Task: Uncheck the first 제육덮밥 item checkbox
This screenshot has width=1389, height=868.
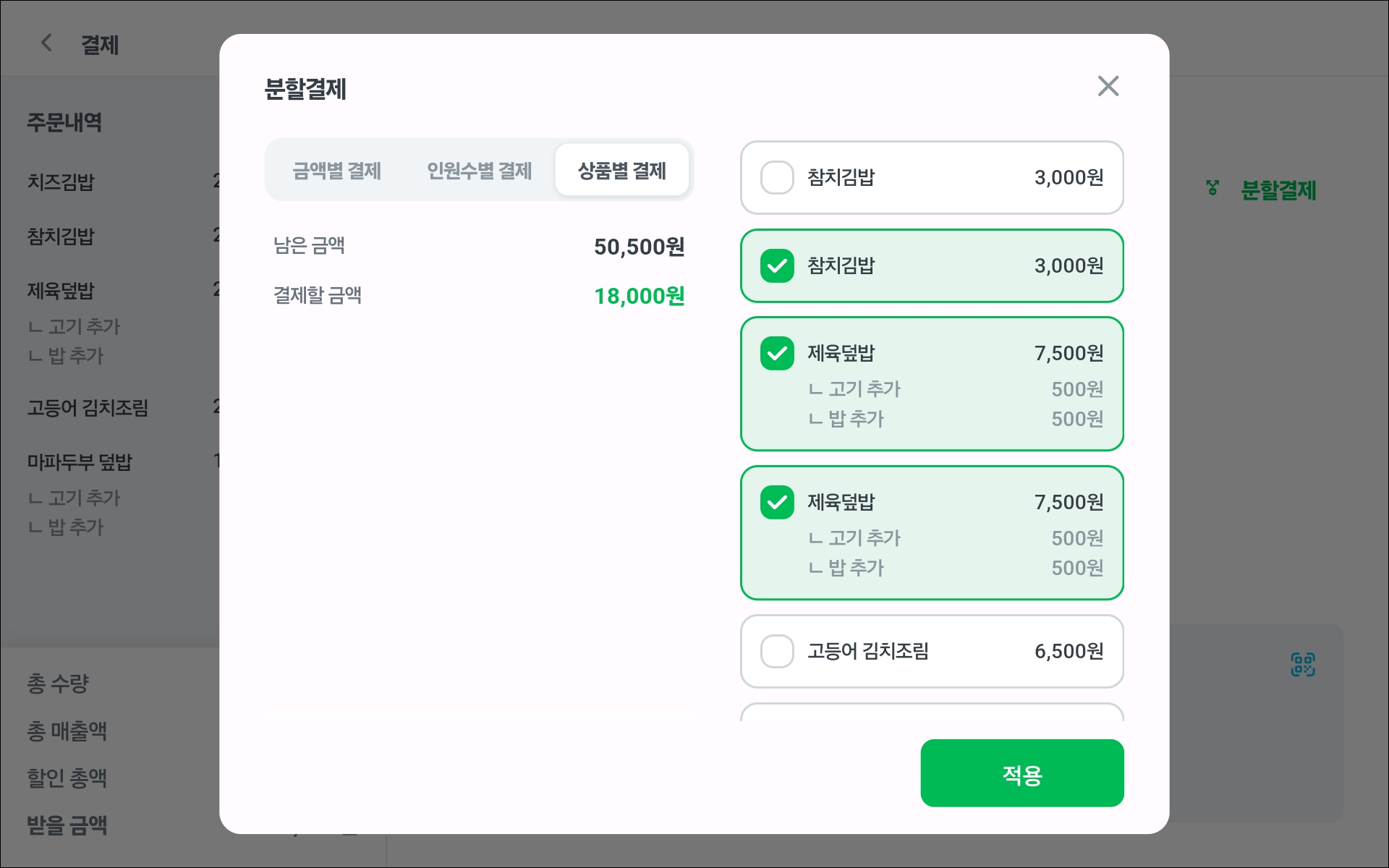Action: (x=777, y=354)
